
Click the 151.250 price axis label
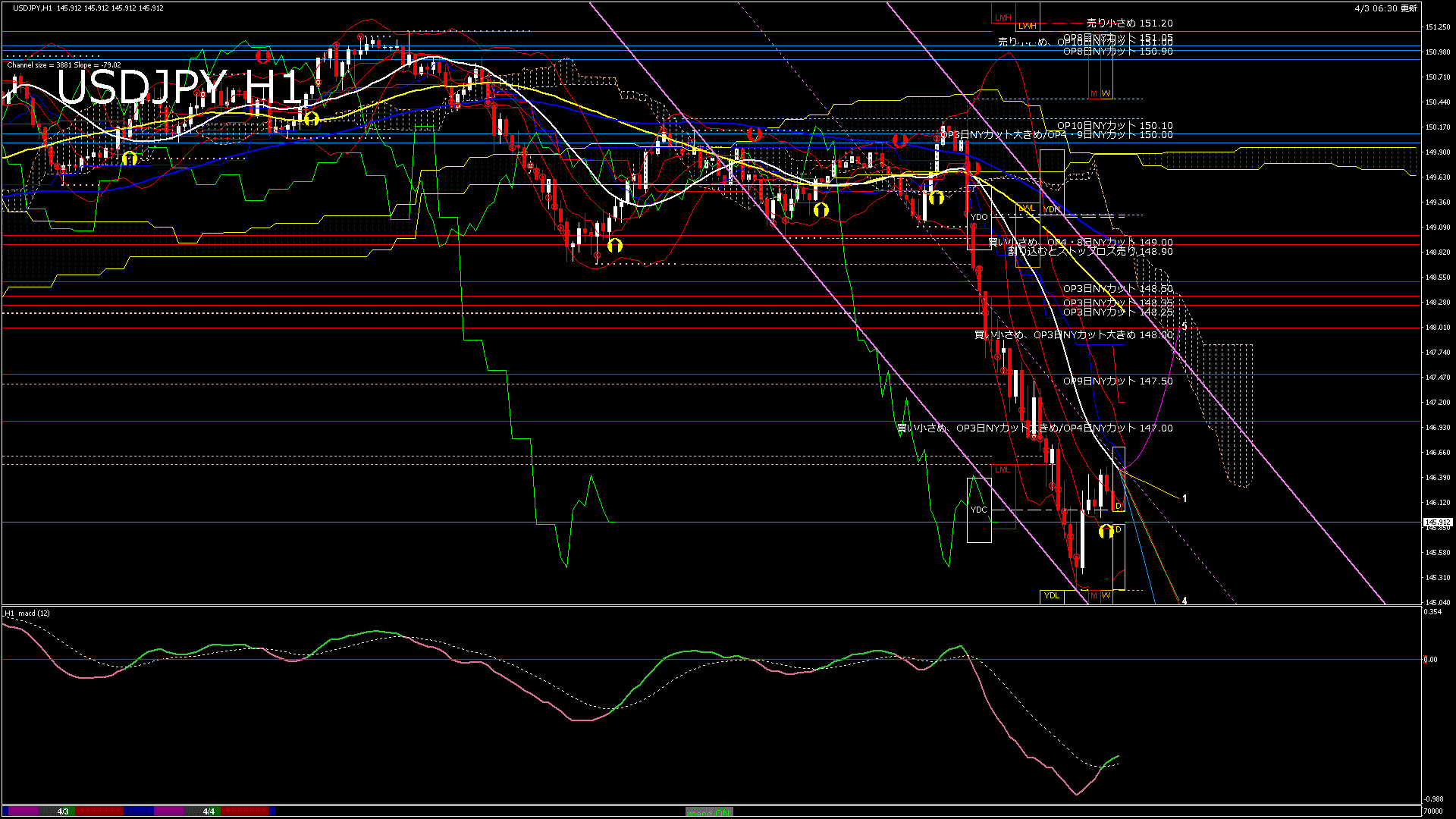tap(1438, 27)
